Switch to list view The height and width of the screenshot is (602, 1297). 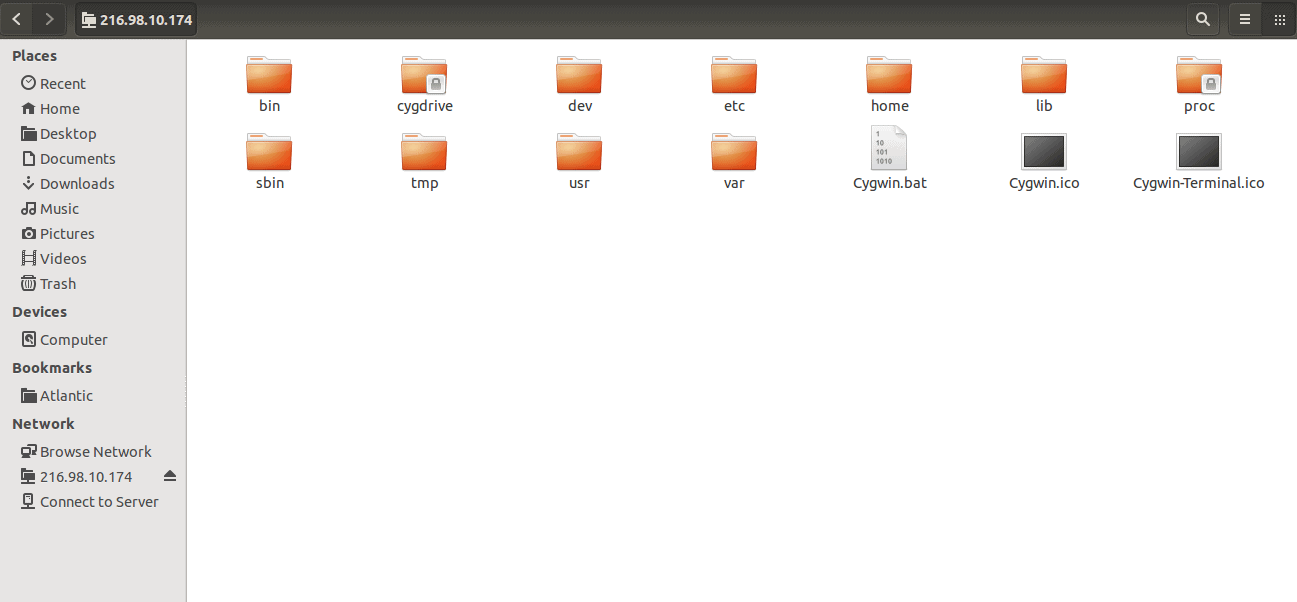coord(1245,19)
